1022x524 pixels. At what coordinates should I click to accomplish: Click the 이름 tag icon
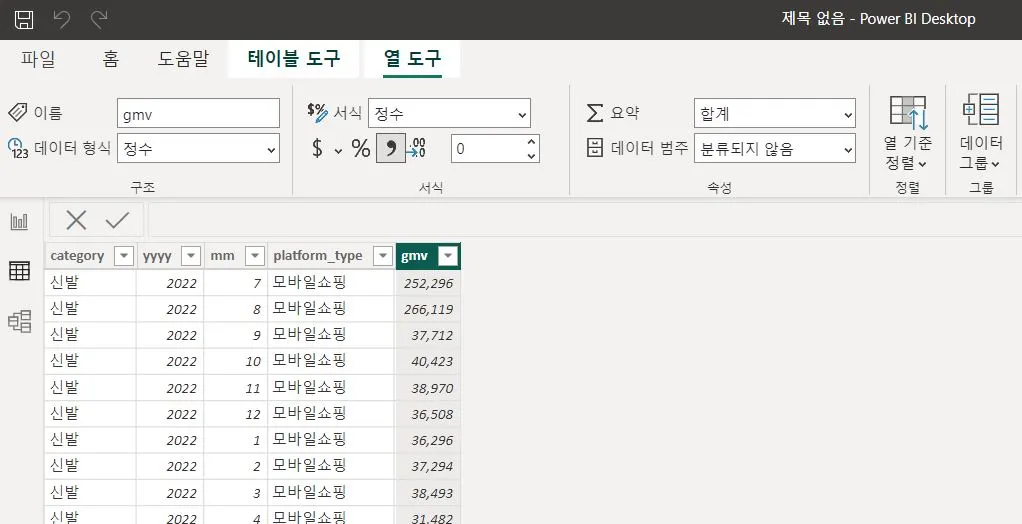18,112
